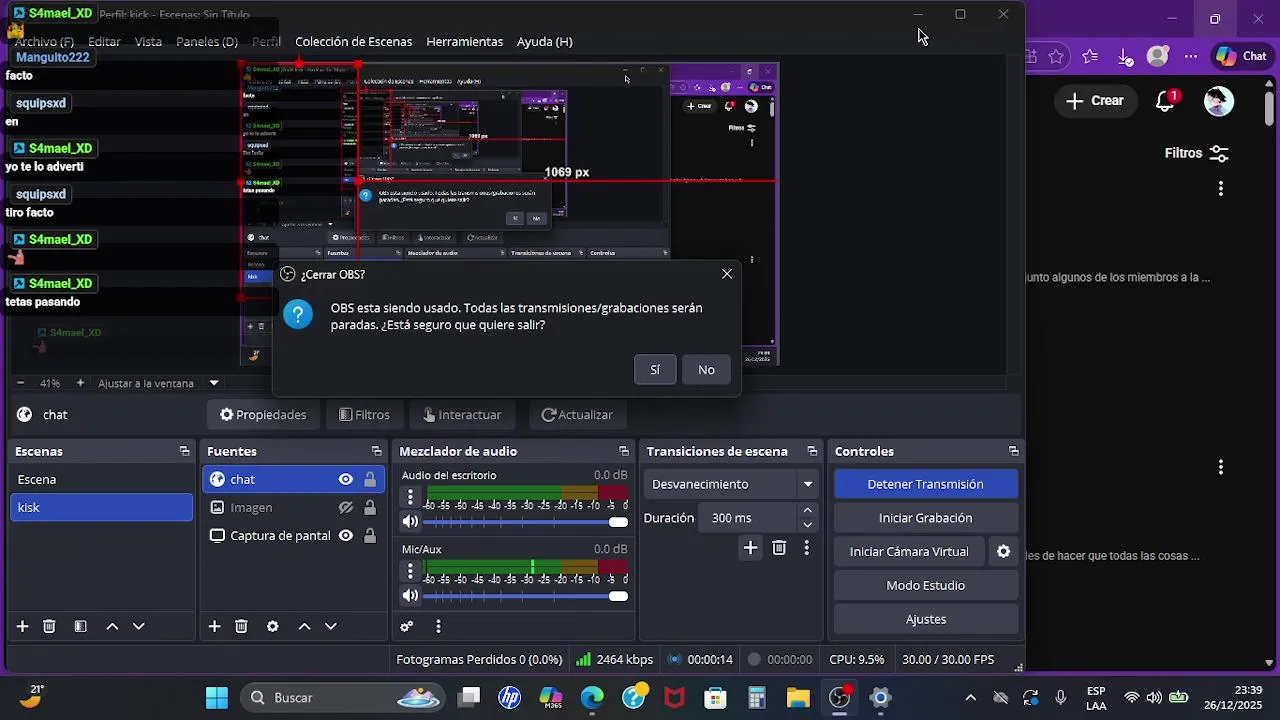Toggle lock on chat source
1280x720 pixels.
point(370,480)
